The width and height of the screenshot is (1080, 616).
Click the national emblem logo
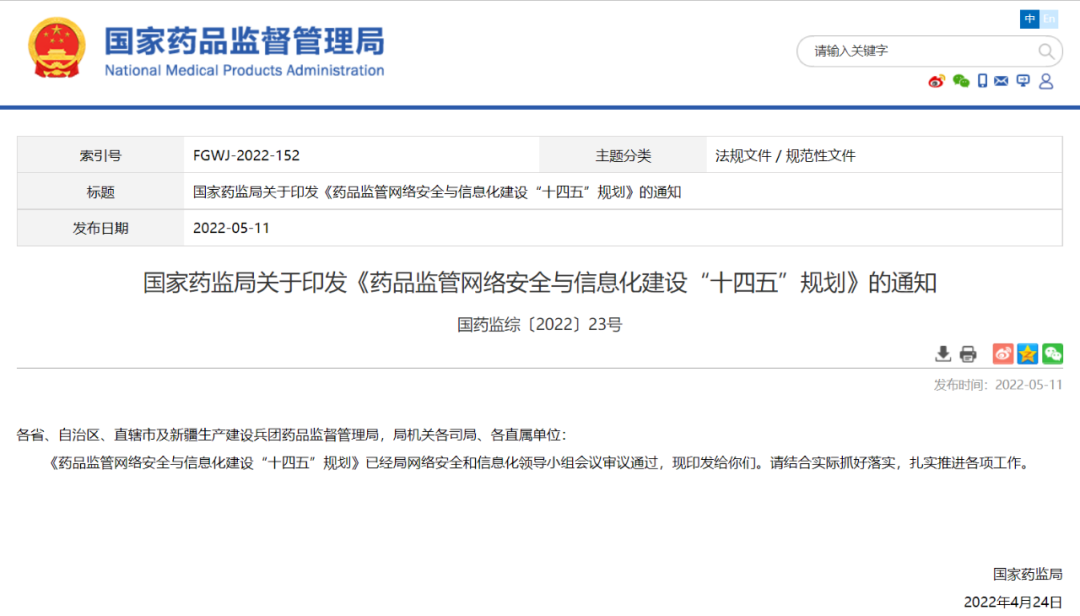point(56,48)
